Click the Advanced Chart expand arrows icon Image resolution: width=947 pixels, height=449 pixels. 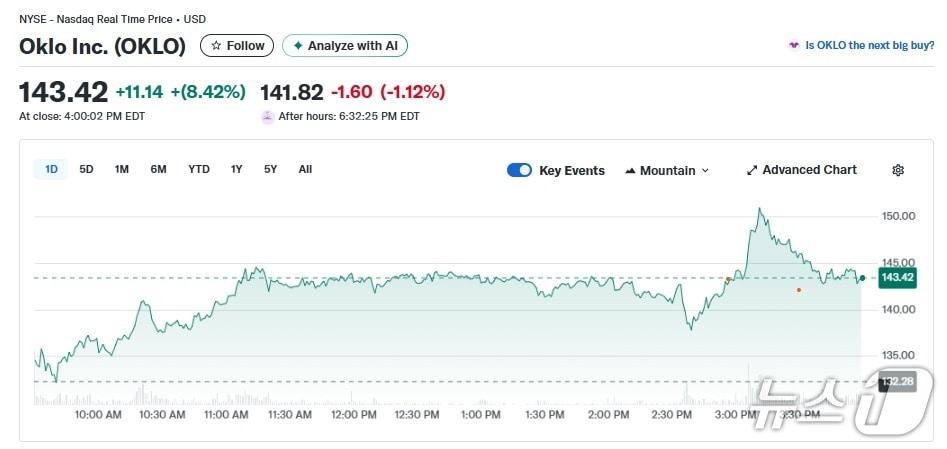tap(752, 171)
